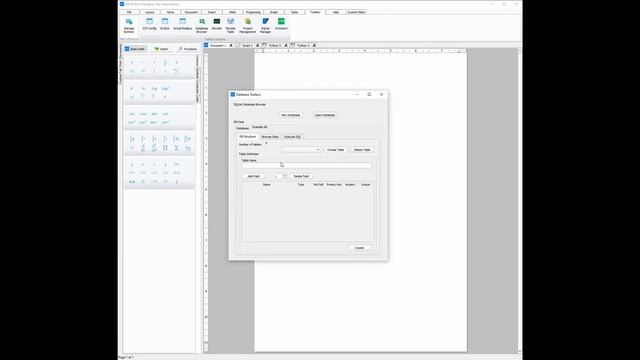Viewport: 640px width, 360px height.
Task: Click the Delete Field button
Action: coord(301,176)
